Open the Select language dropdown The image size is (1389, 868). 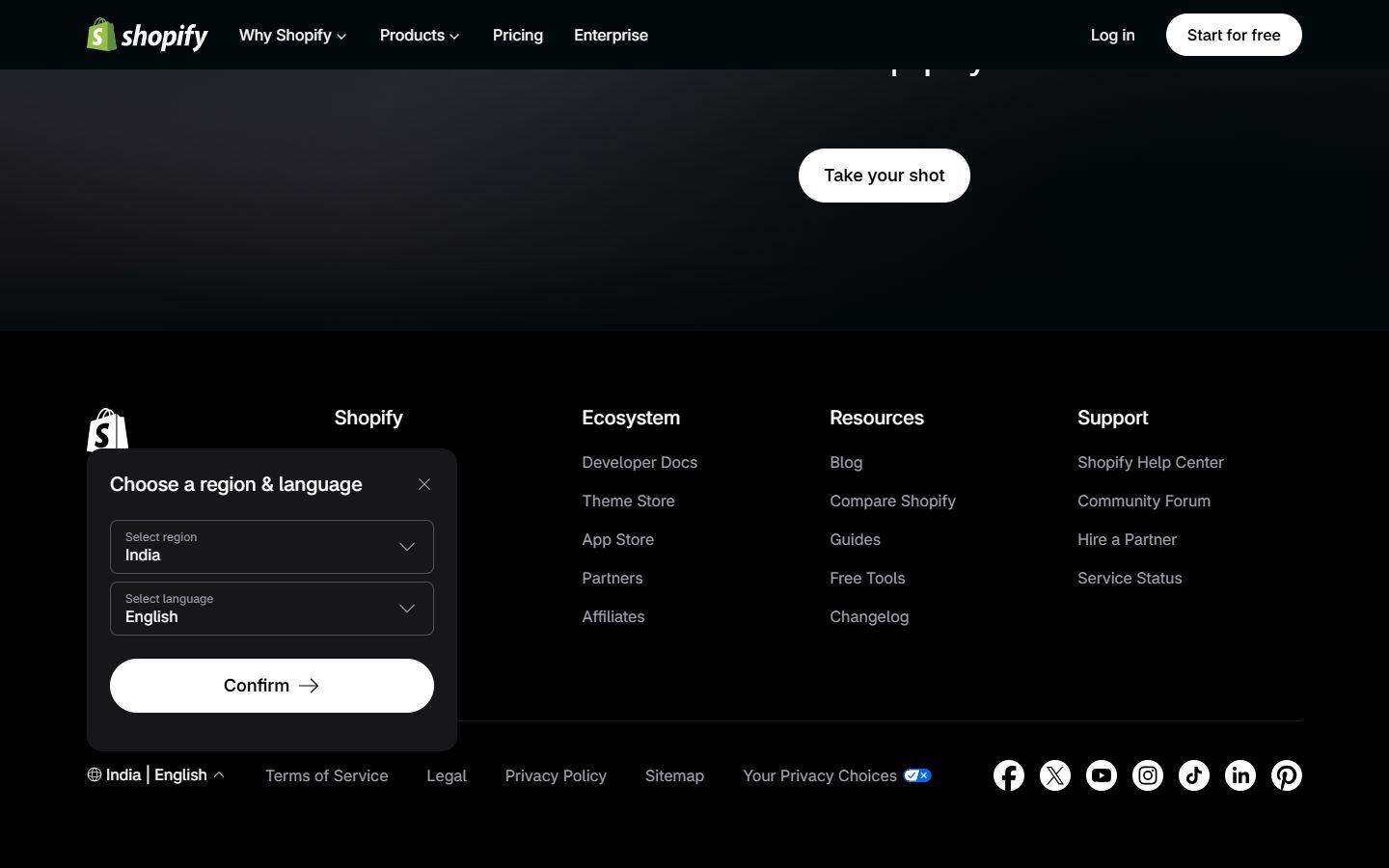(x=272, y=609)
